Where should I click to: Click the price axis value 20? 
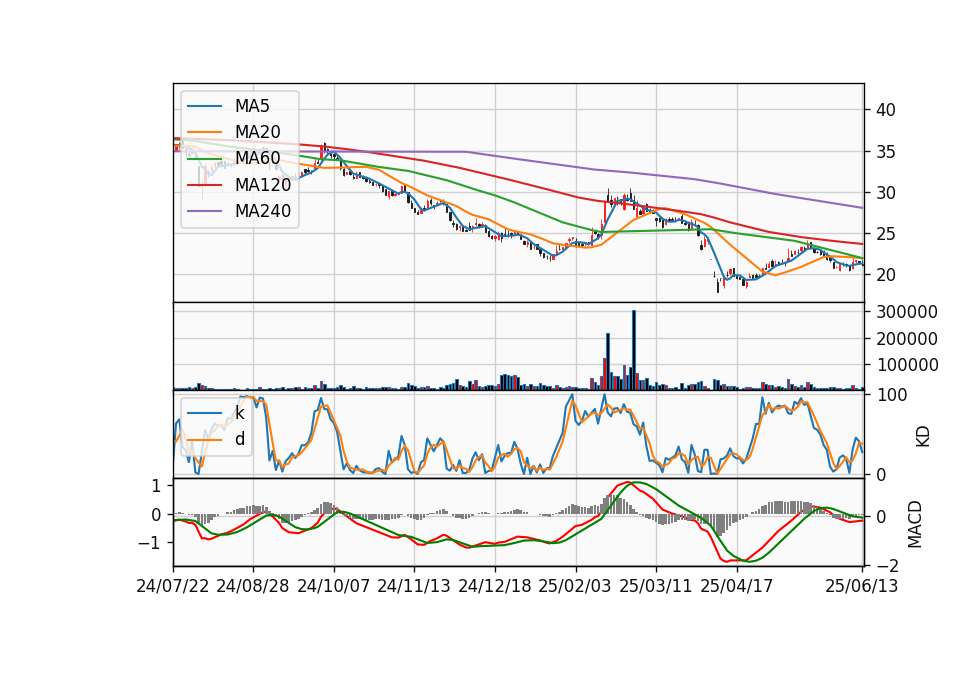tap(886, 275)
